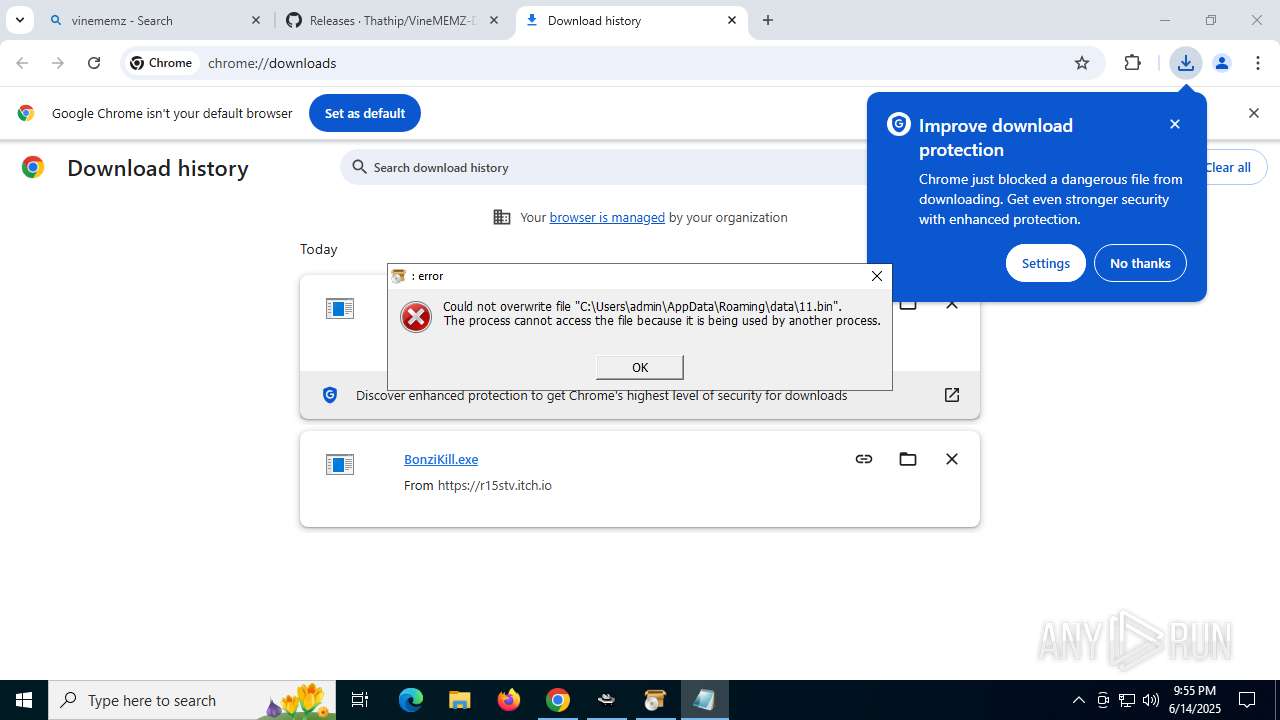Click Settings in download protection popup
This screenshot has height=720, width=1280.
[1046, 263]
